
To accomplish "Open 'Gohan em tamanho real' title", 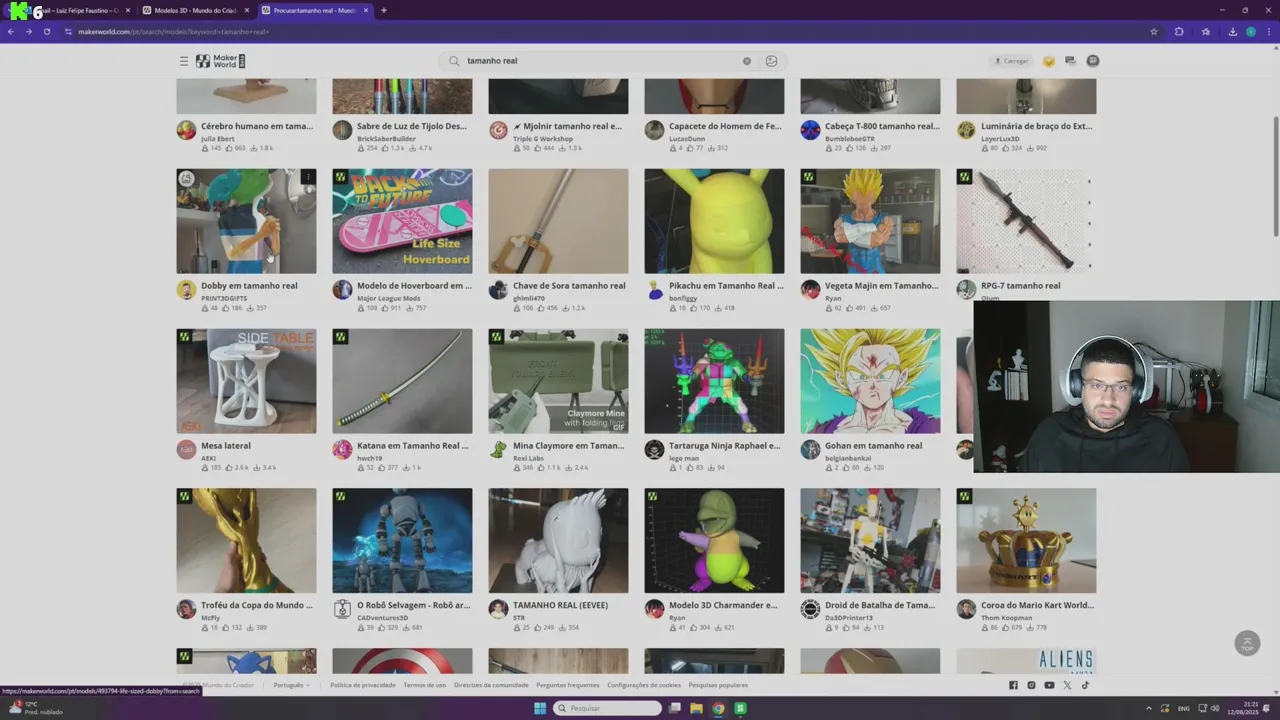I will [x=873, y=446].
